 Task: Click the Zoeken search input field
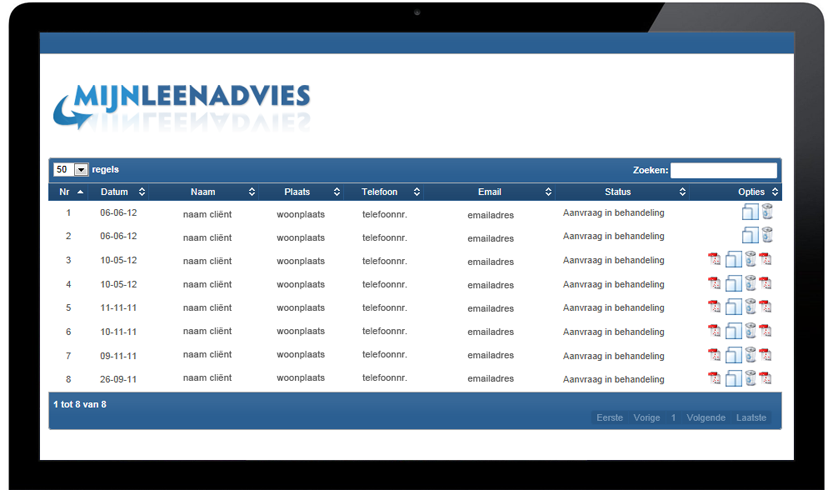(723, 170)
